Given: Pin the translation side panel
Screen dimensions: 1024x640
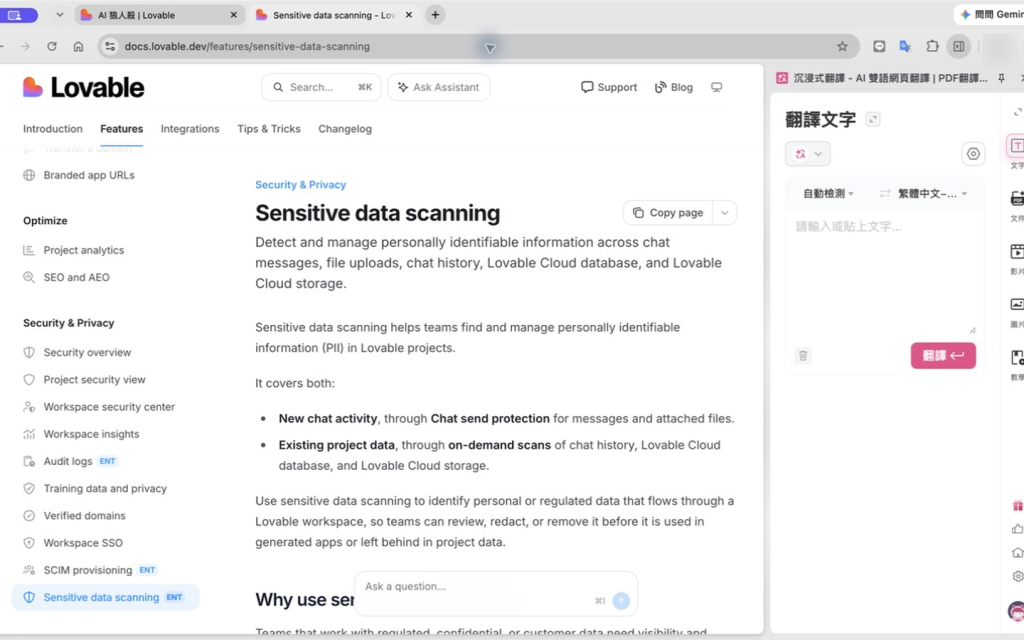Looking at the screenshot, I should (x=1001, y=78).
